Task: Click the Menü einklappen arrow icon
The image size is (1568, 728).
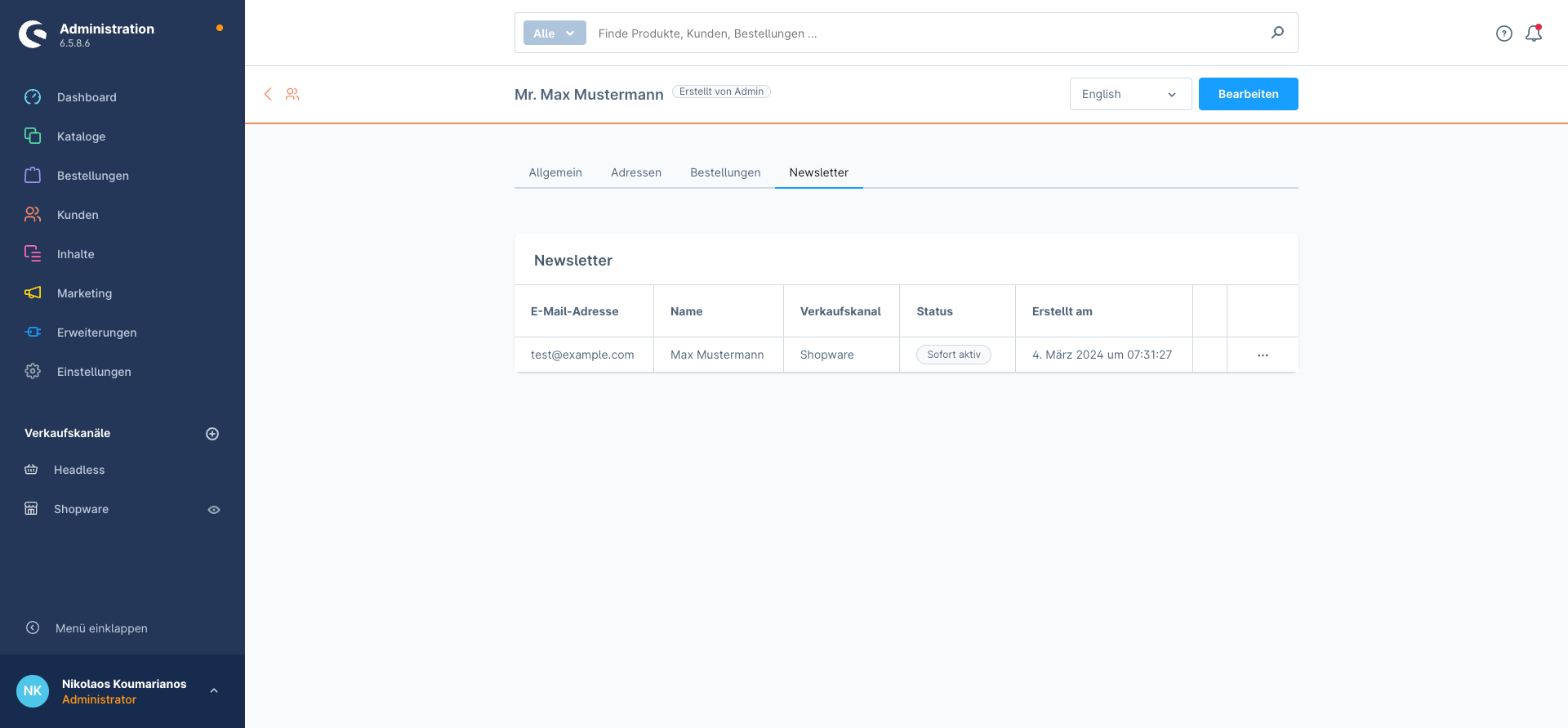Action: (33, 628)
